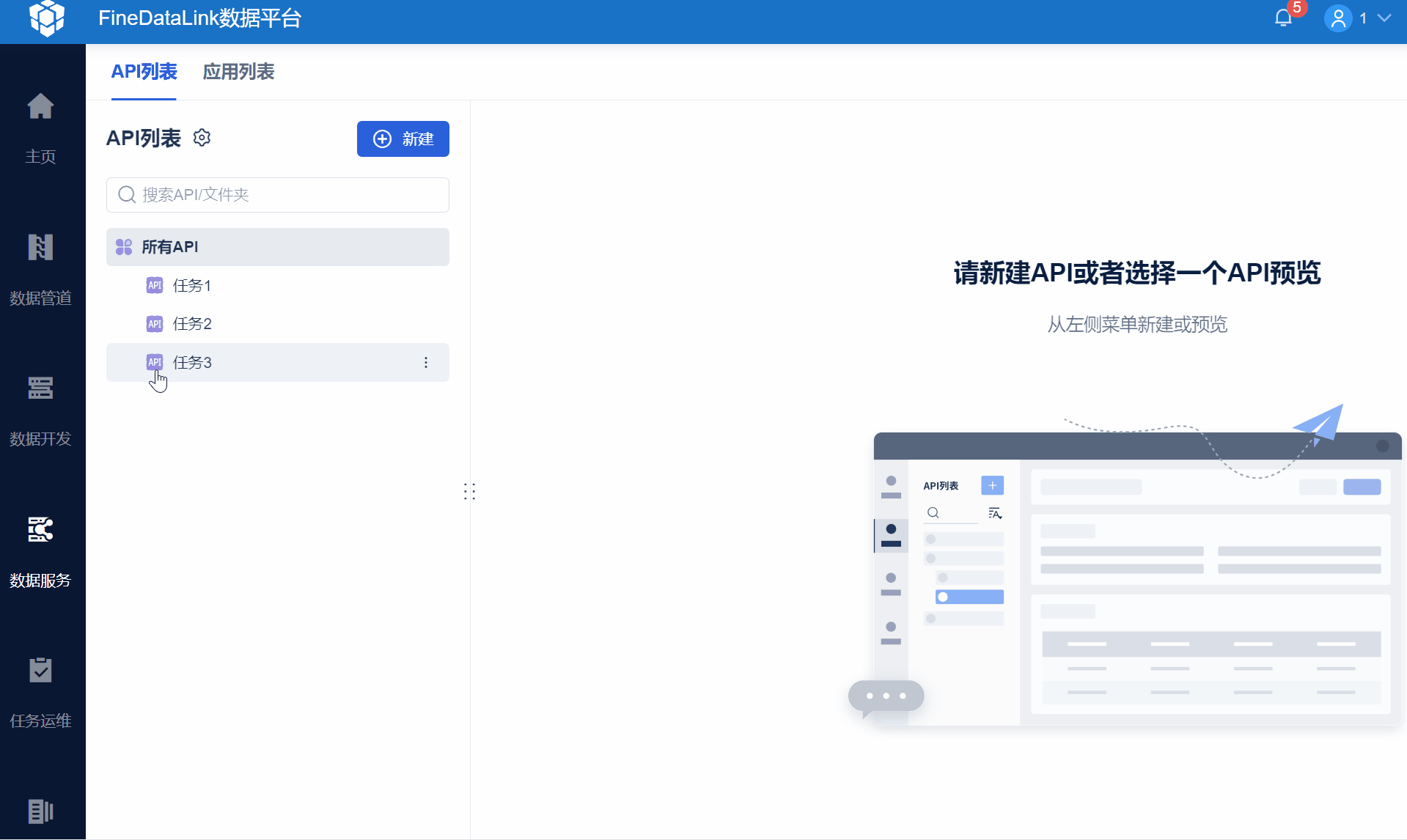This screenshot has height=840, width=1407.
Task: Click the bottom sidebar library icon
Action: (x=40, y=811)
